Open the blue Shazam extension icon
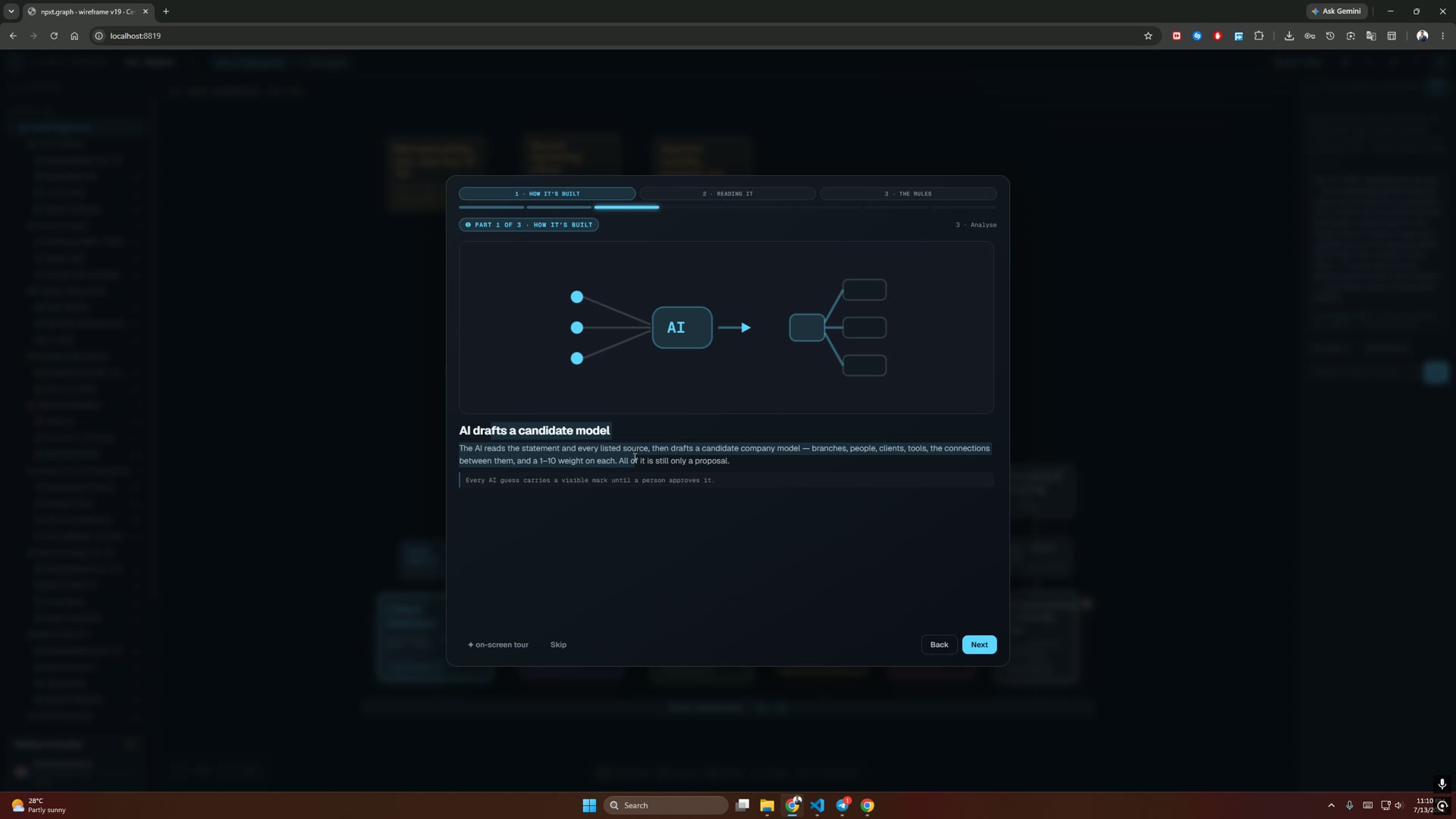 1197,36
